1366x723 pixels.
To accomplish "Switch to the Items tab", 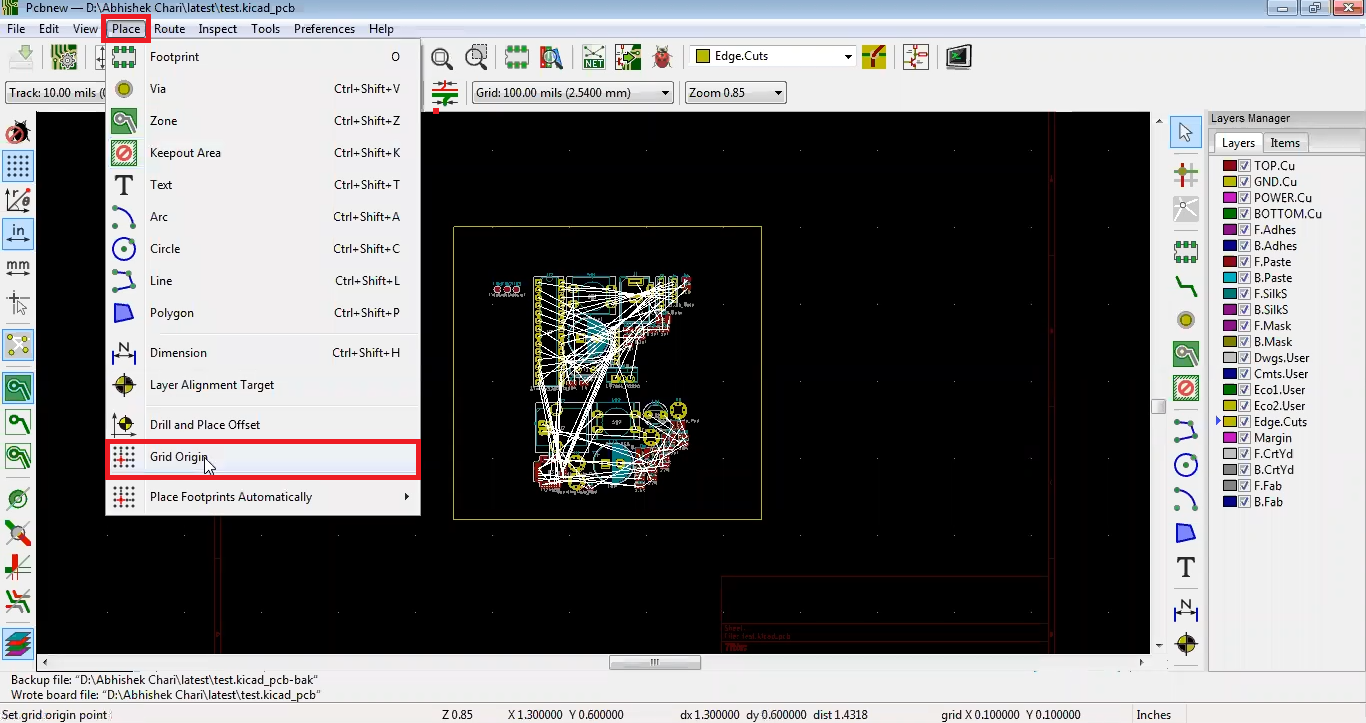I will pyautogui.click(x=1285, y=143).
